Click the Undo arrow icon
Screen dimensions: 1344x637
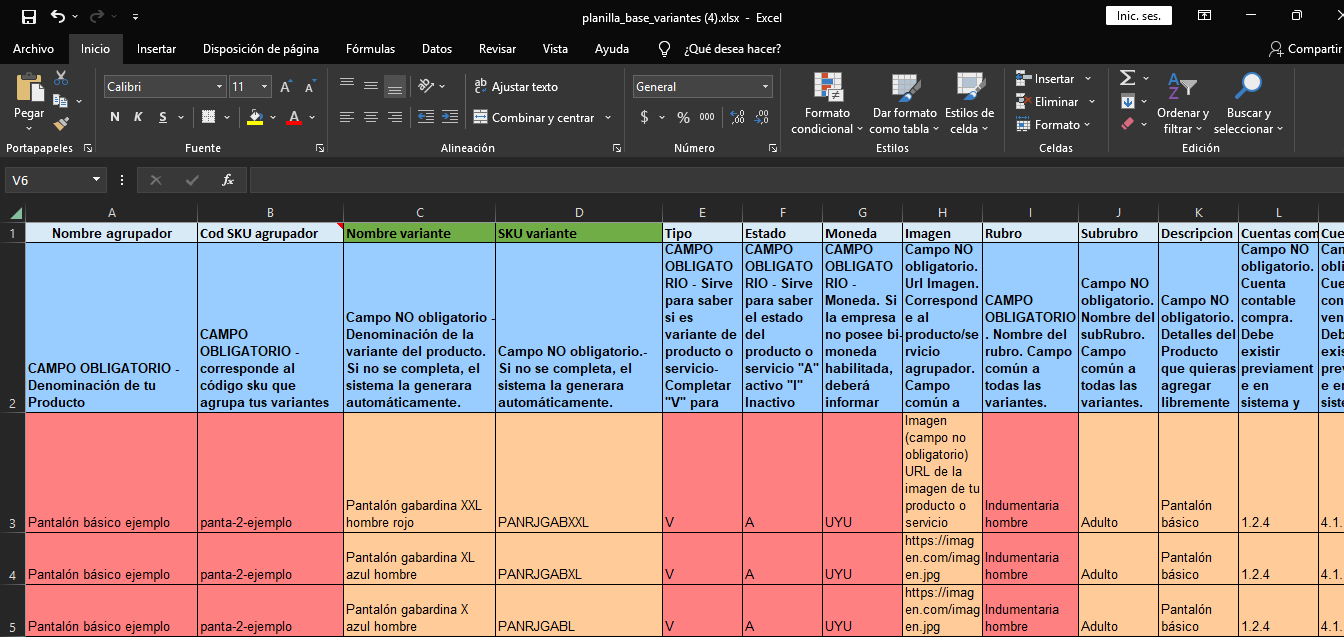tap(58, 17)
